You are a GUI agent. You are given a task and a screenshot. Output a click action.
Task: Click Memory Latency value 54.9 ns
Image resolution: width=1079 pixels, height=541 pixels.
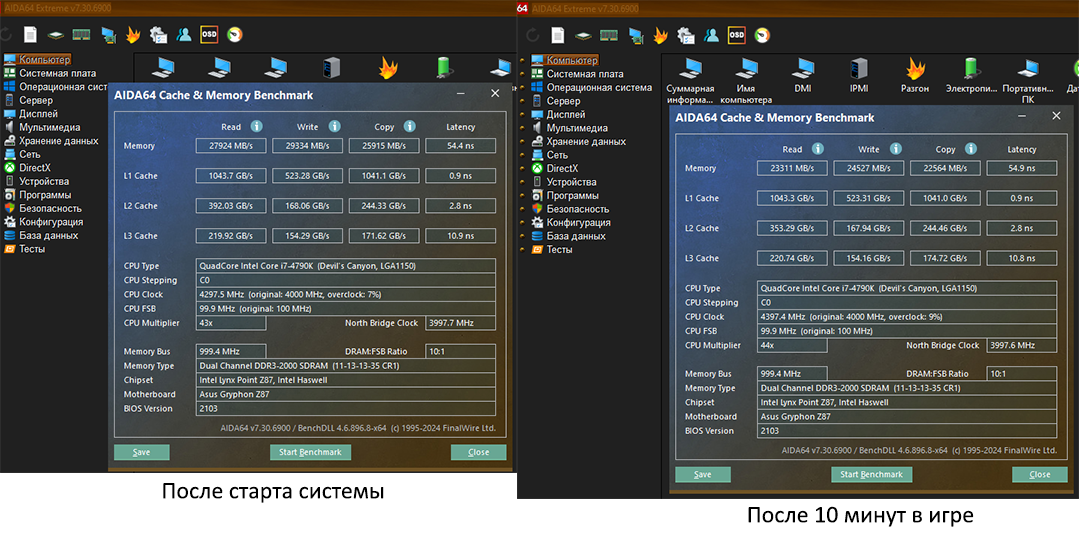pos(1021,168)
